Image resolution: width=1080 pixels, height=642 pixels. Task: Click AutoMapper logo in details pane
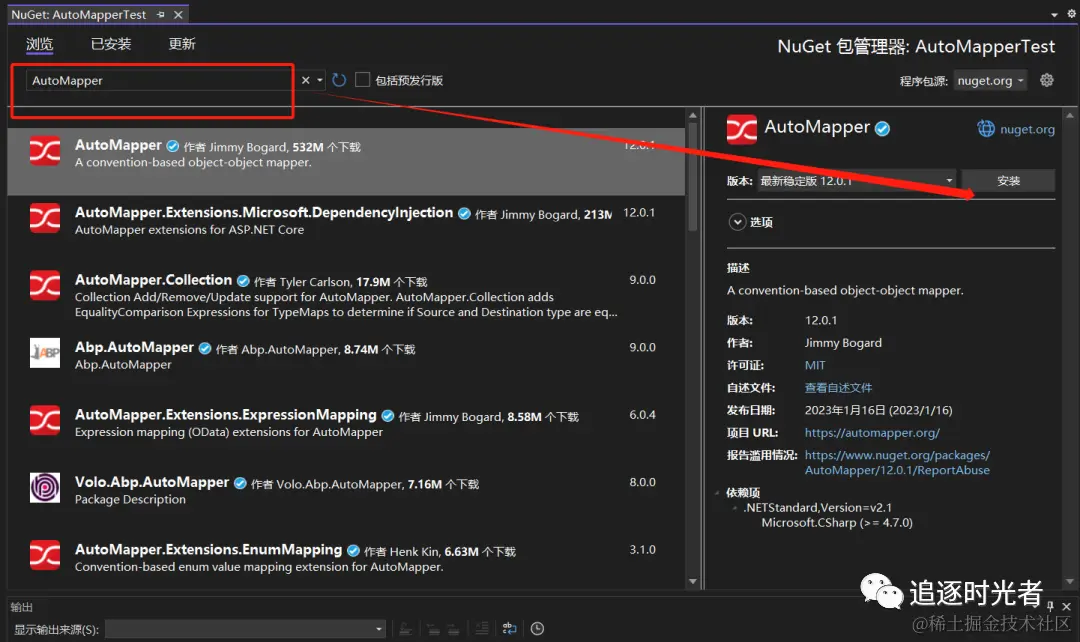(x=742, y=129)
